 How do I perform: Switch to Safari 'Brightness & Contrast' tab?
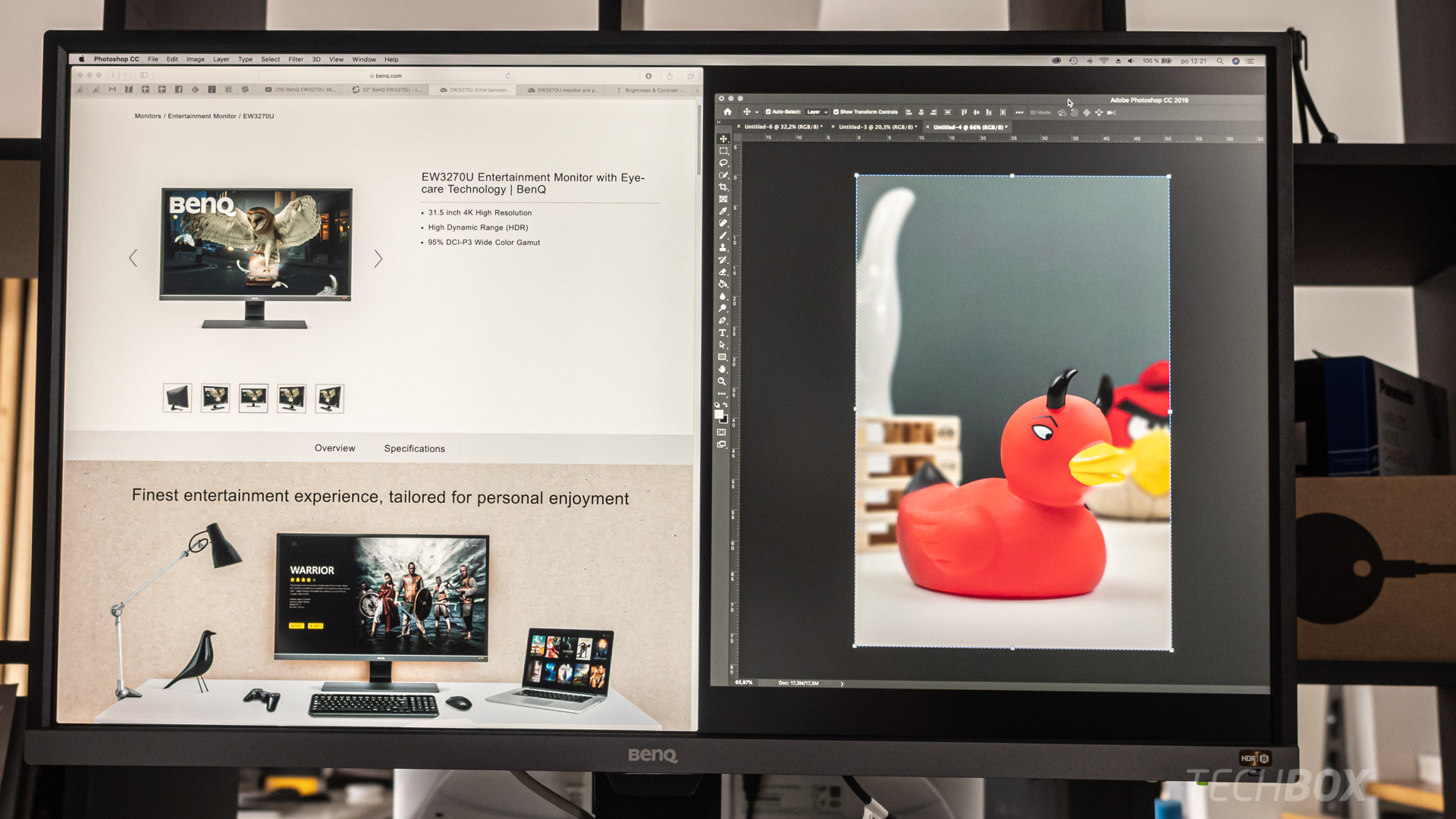pos(650,90)
